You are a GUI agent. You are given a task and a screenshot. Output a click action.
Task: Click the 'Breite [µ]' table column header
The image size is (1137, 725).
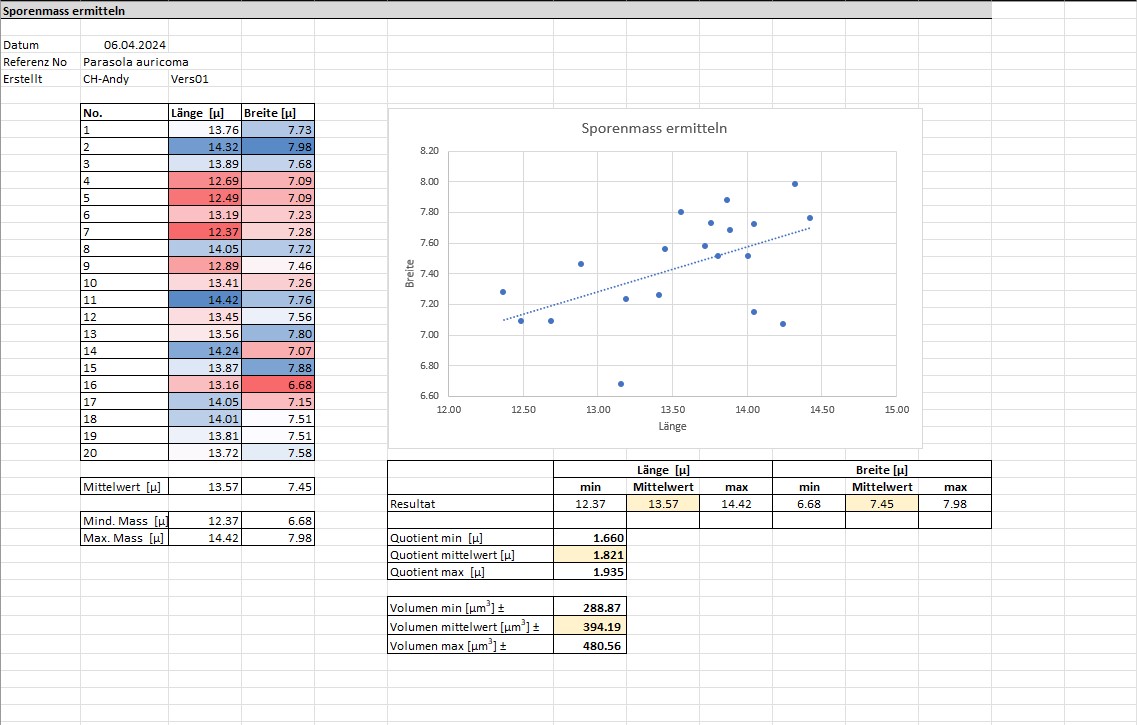(x=278, y=113)
